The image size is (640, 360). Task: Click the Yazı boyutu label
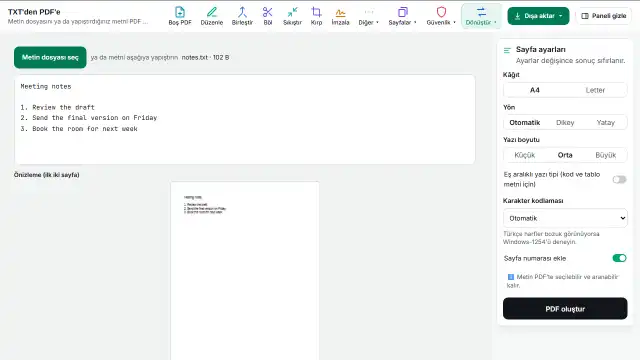click(x=521, y=140)
